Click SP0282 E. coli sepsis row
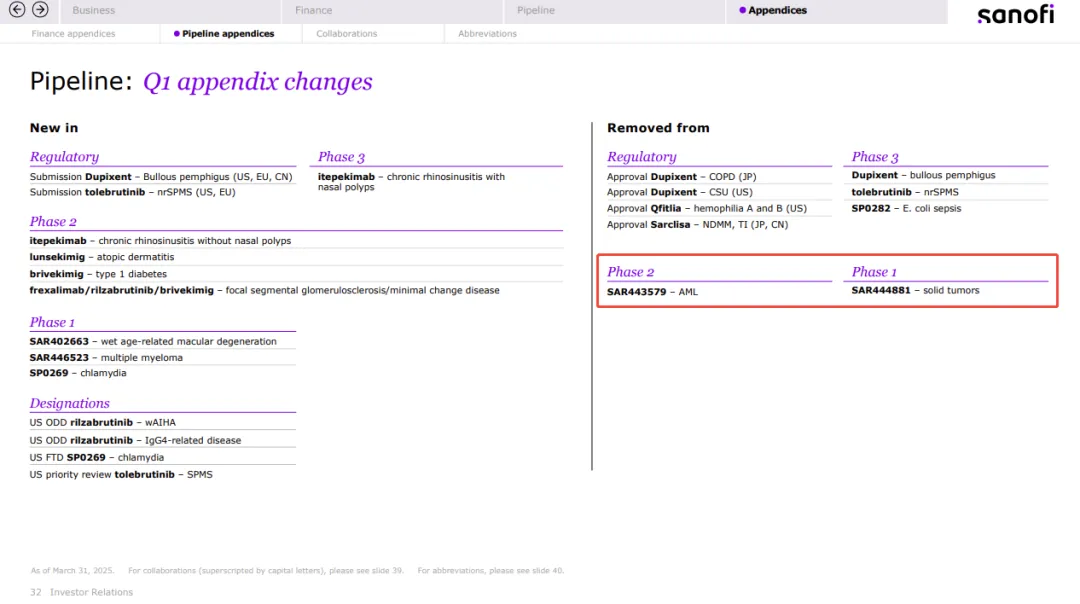The image size is (1080, 604). coord(906,209)
